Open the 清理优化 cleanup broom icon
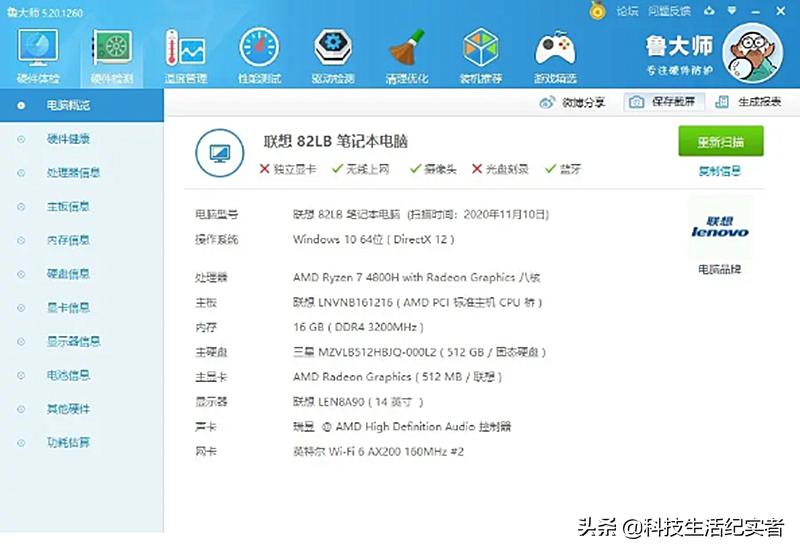800x553 pixels. coord(407,48)
